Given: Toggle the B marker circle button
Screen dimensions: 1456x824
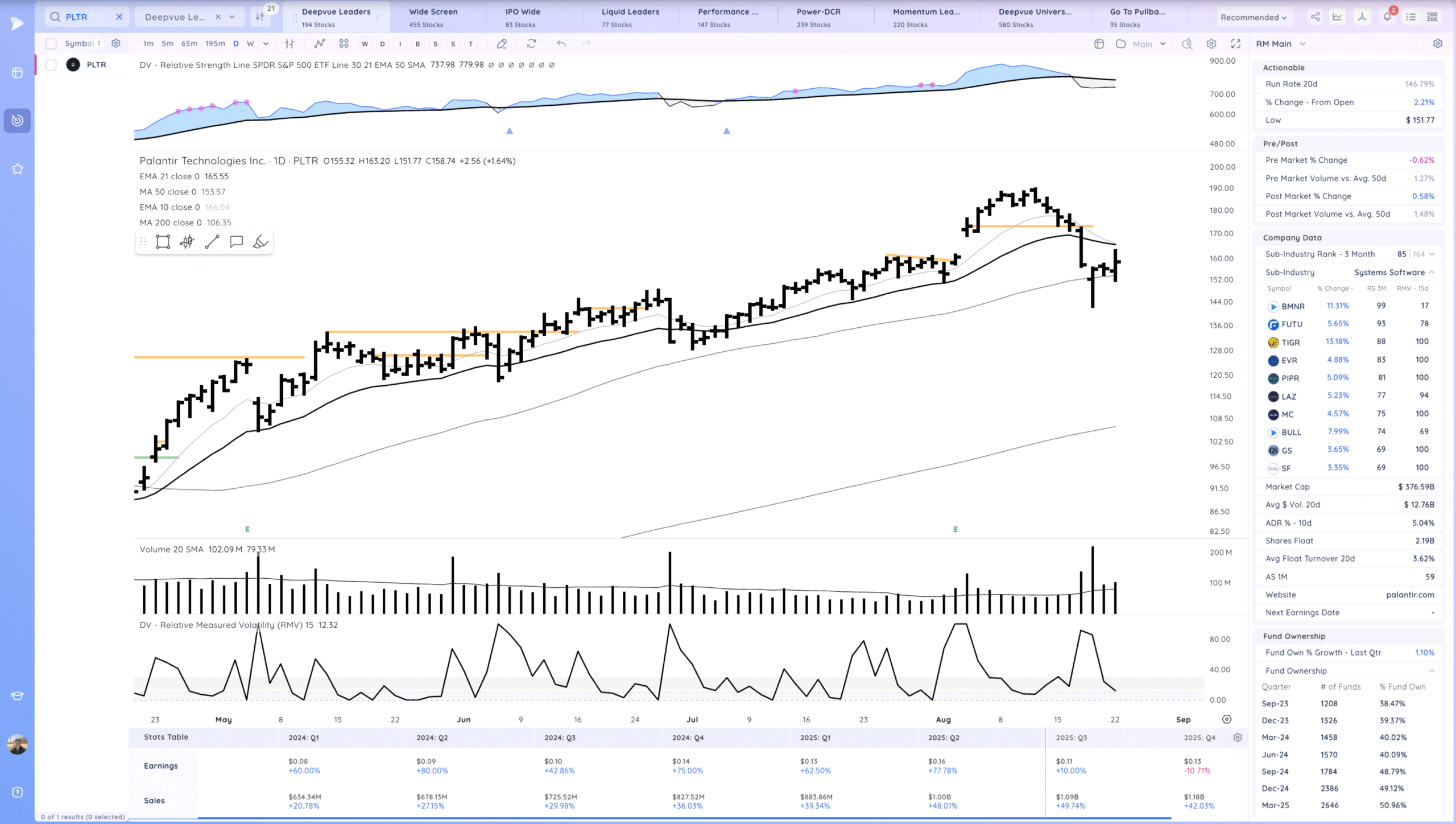Looking at the screenshot, I should 418,44.
